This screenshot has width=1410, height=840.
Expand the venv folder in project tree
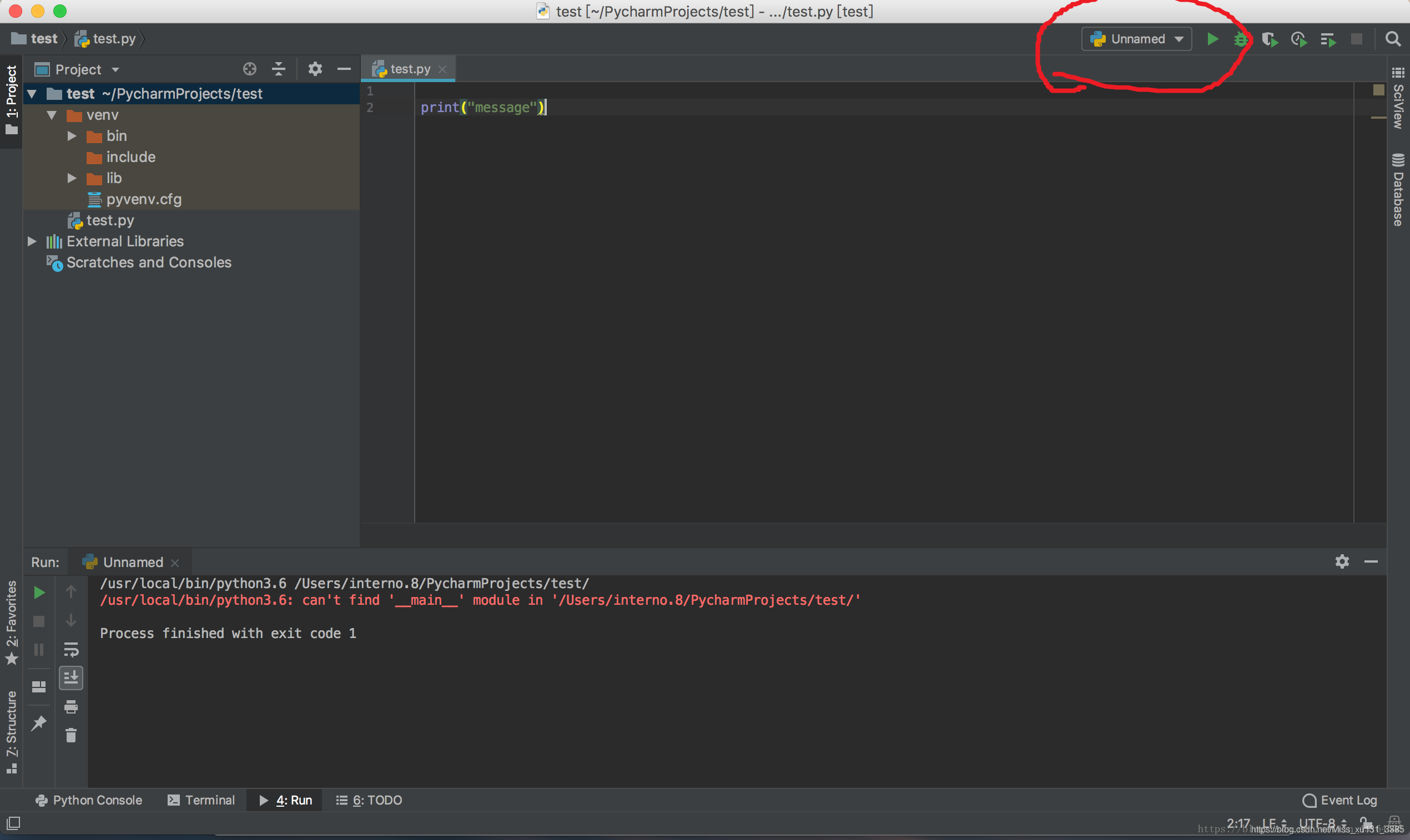(50, 115)
